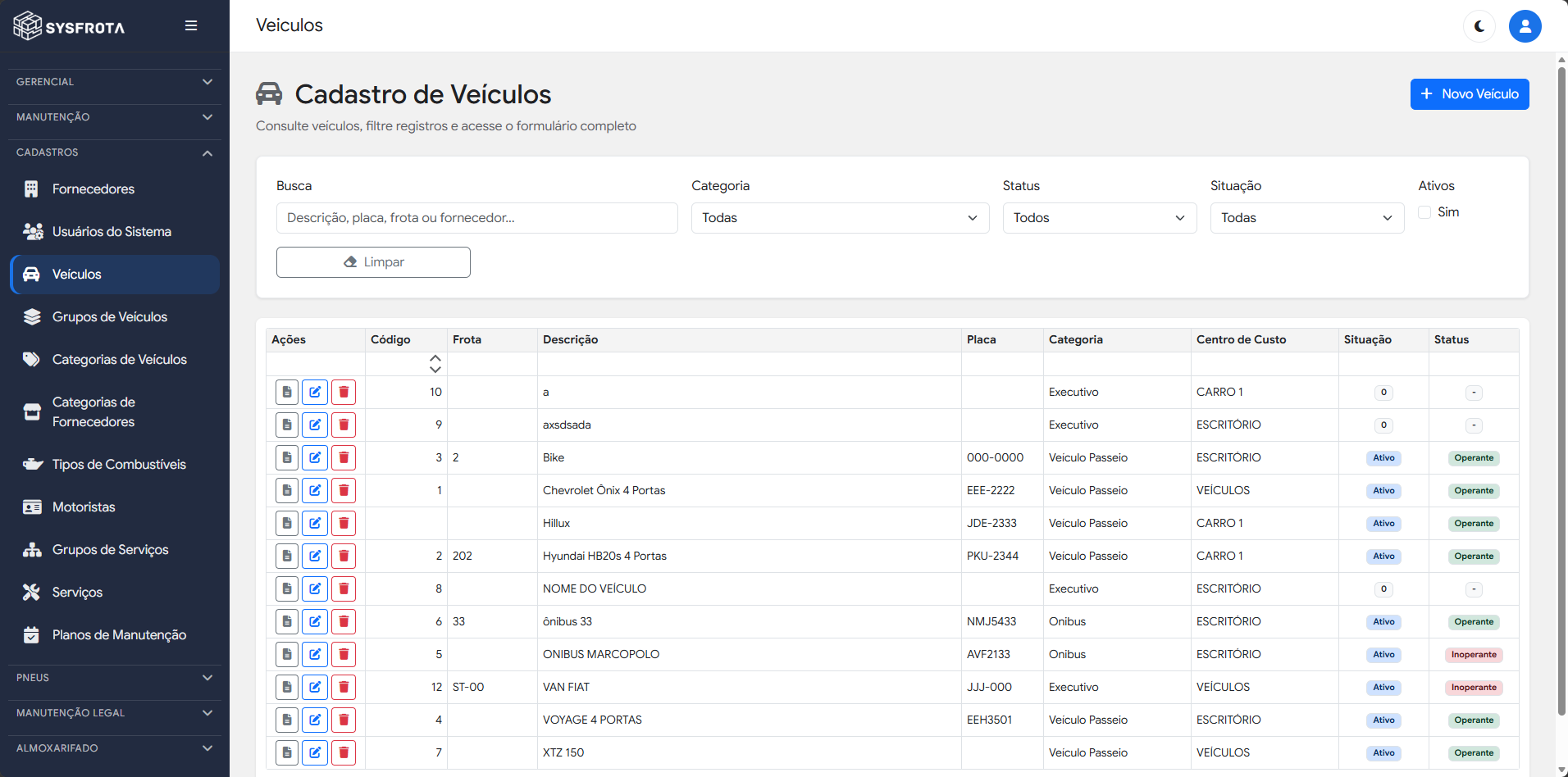This screenshot has height=777, width=1568.
Task: View details of axsdsada row
Action: pyautogui.click(x=287, y=425)
